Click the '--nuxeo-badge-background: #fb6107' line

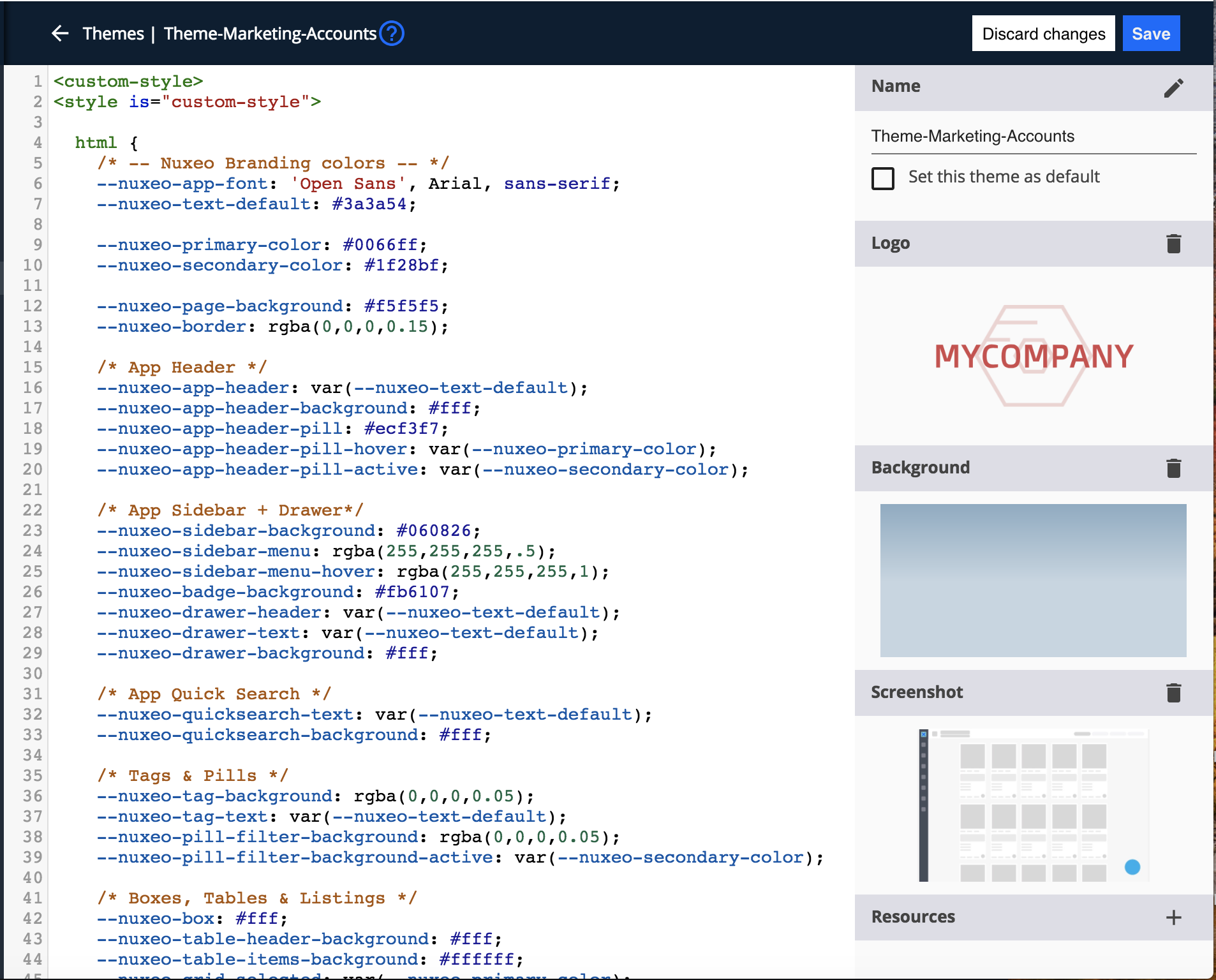click(278, 592)
